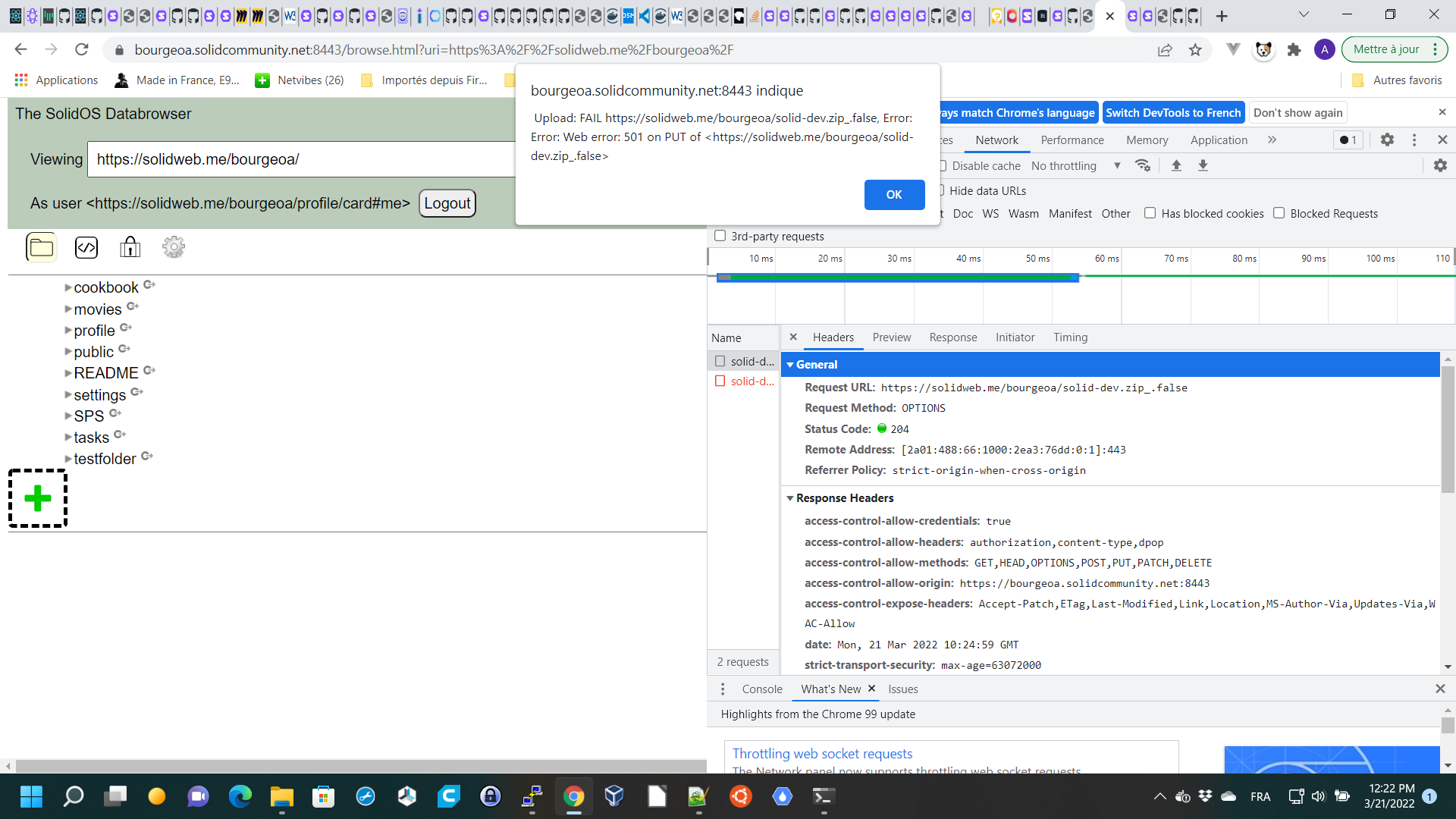Screen dimensions: 1456x819
Task: Select the source code view icon
Action: click(86, 247)
